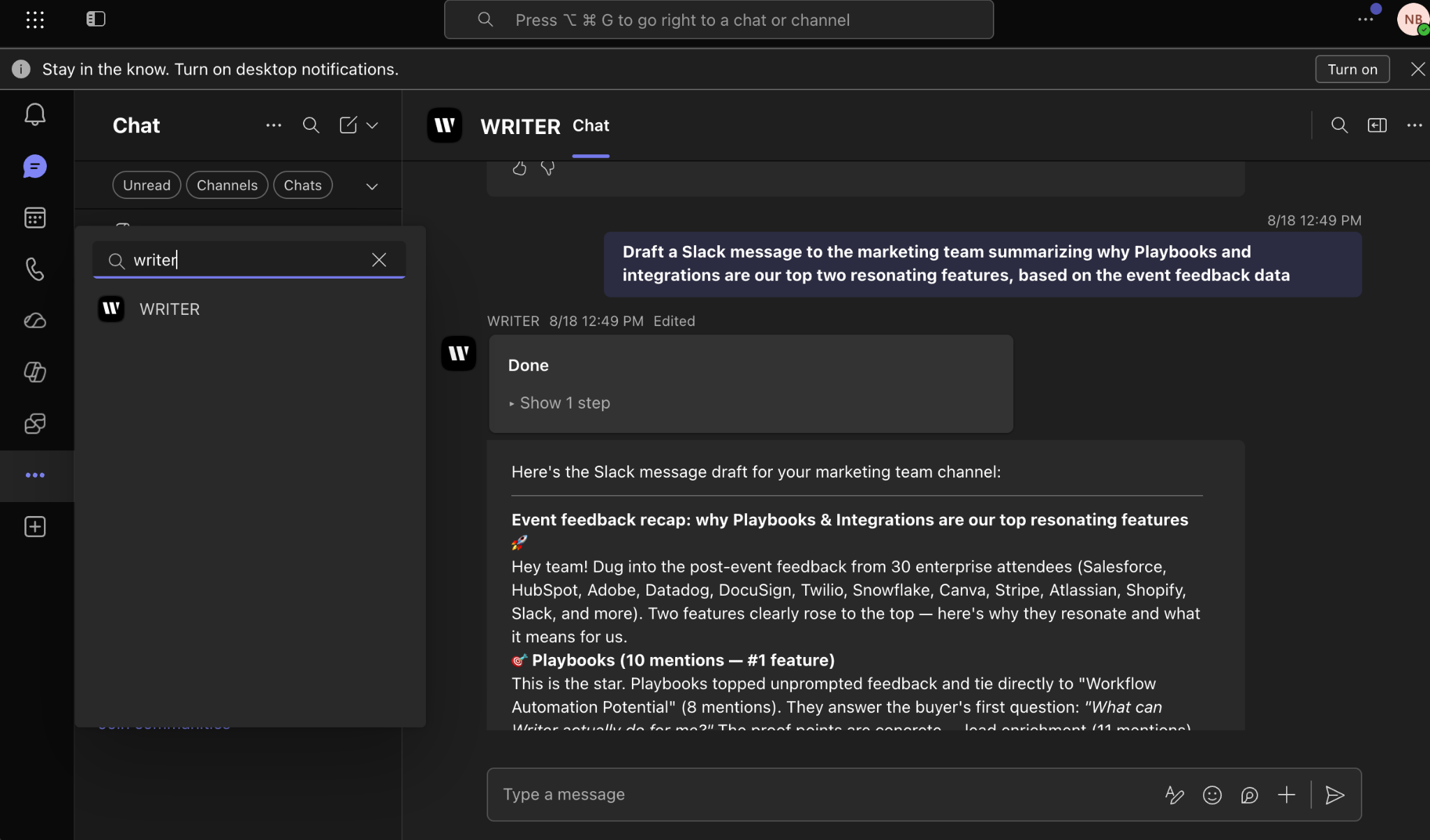The image size is (1430, 840).
Task: Add an app with the plus icon
Action: pyautogui.click(x=35, y=526)
